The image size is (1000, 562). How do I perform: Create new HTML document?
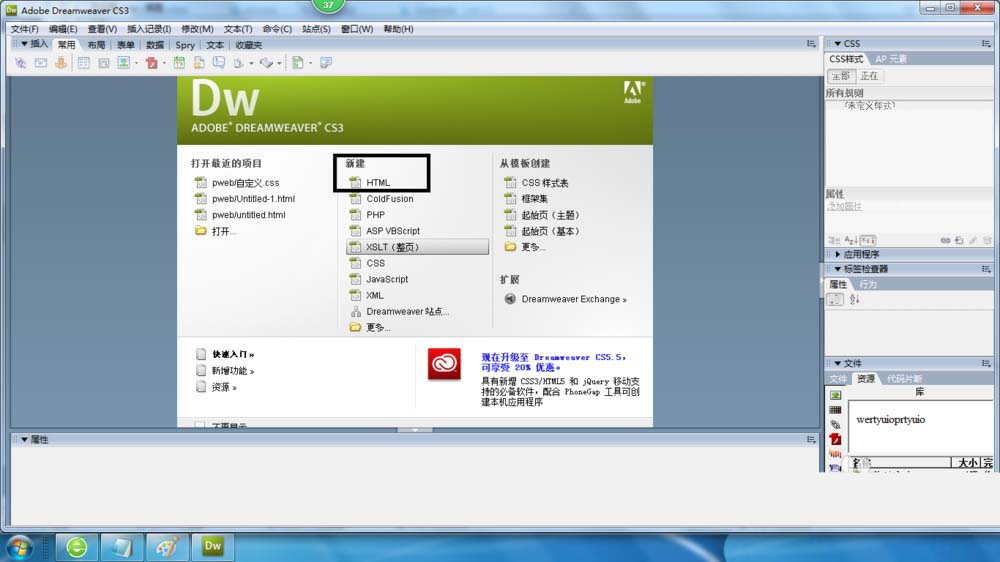click(378, 182)
